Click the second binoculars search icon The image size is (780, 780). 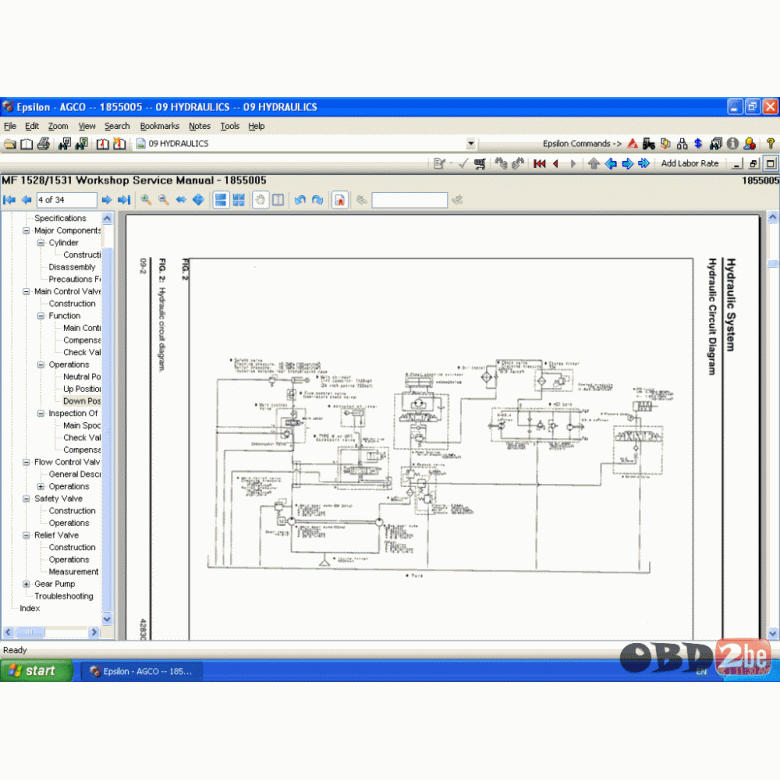coord(82,144)
